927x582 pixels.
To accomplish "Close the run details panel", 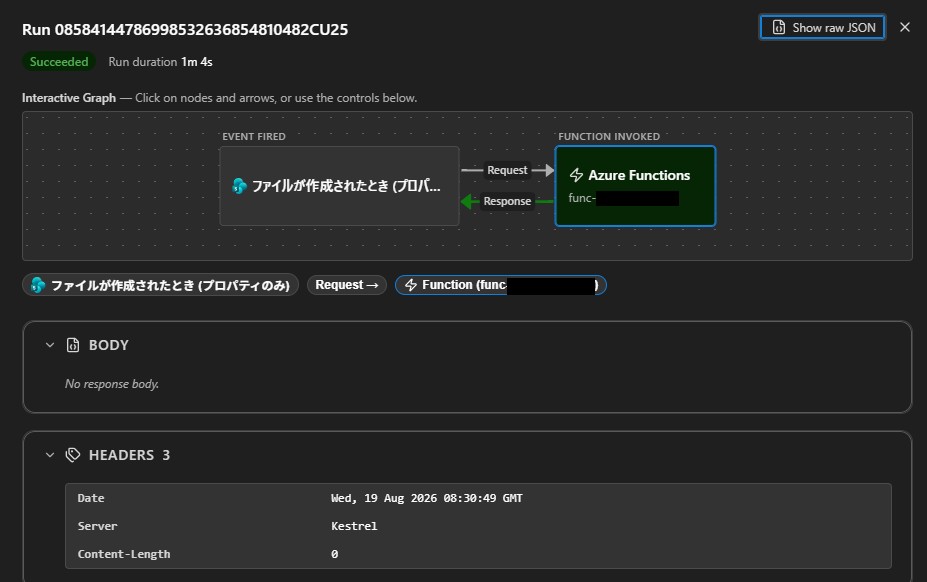I will (905, 27).
